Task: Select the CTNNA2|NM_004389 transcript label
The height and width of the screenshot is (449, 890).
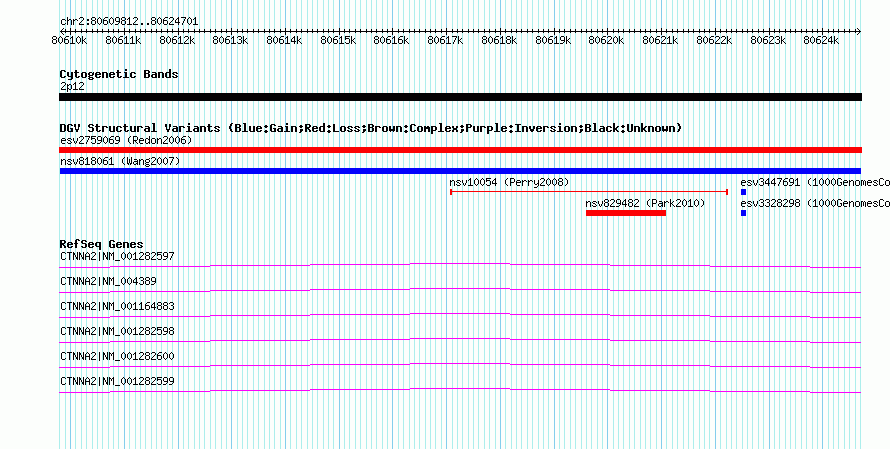Action: (108, 282)
